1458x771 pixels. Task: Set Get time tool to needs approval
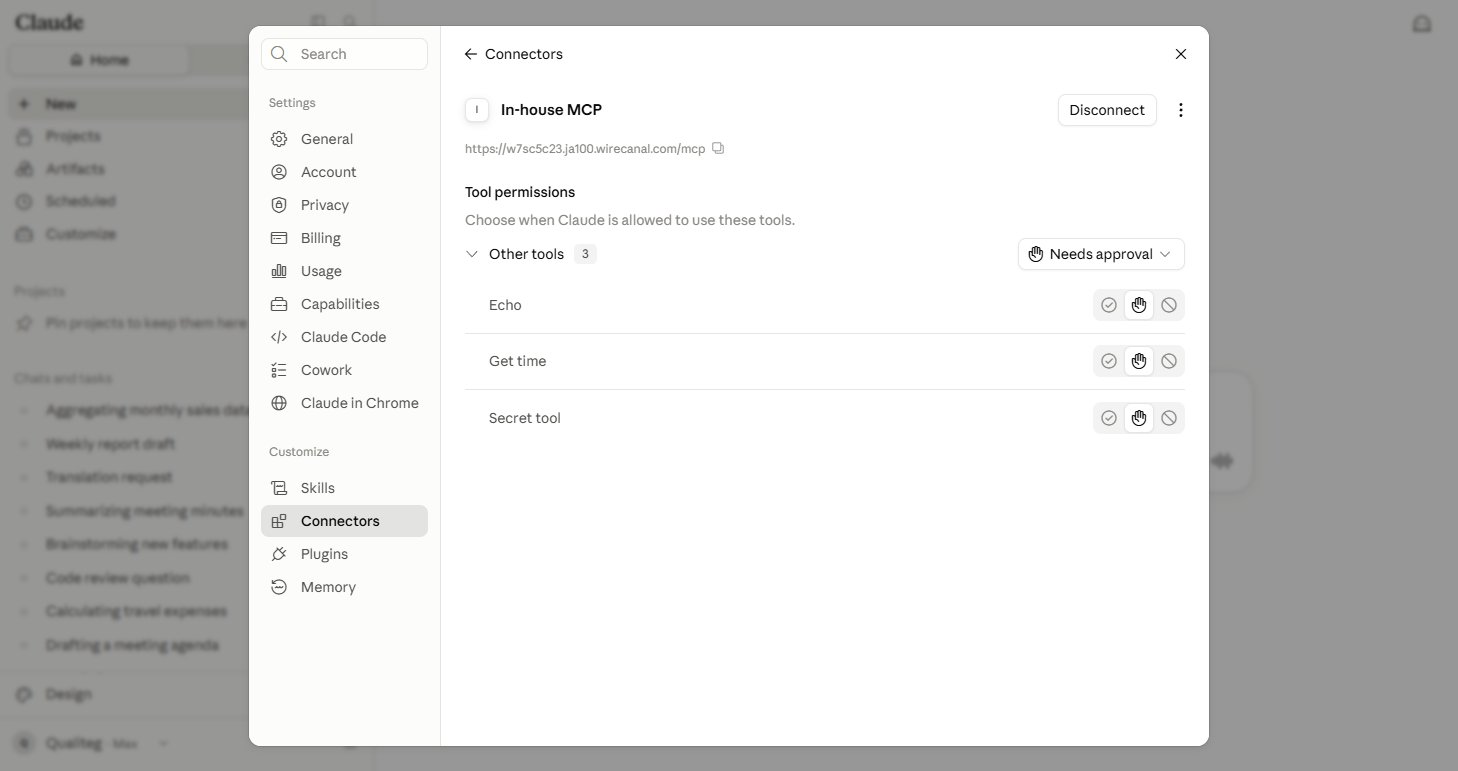1139,361
